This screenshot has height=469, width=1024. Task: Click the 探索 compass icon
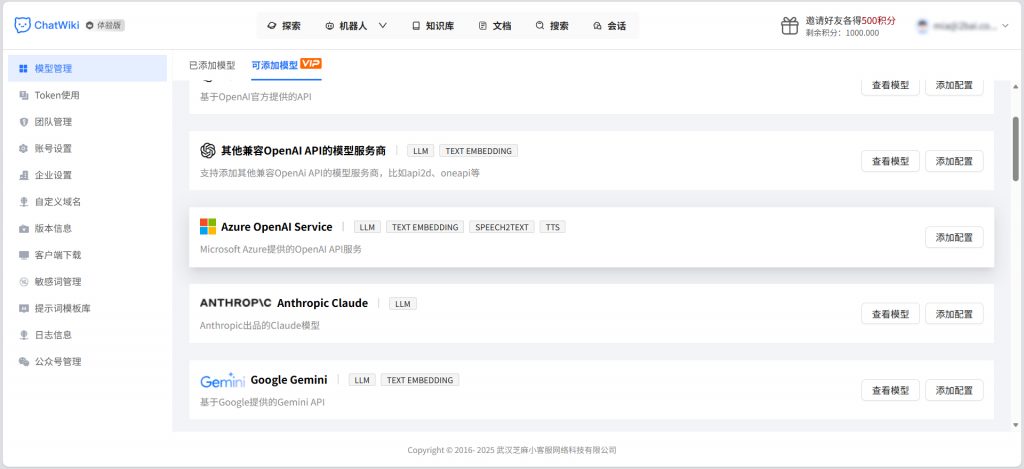pyautogui.click(x=272, y=26)
